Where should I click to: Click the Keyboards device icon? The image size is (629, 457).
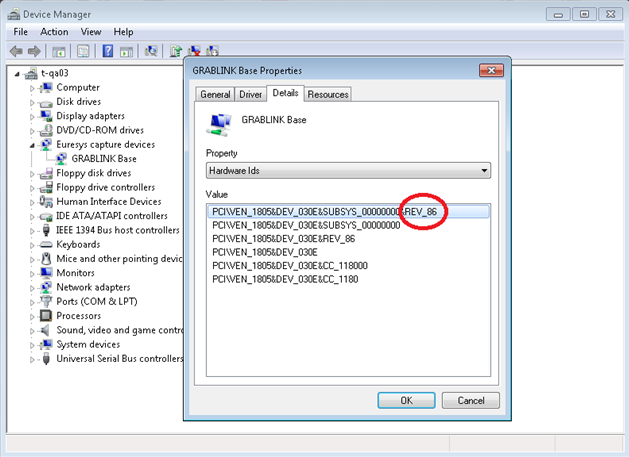[x=47, y=244]
